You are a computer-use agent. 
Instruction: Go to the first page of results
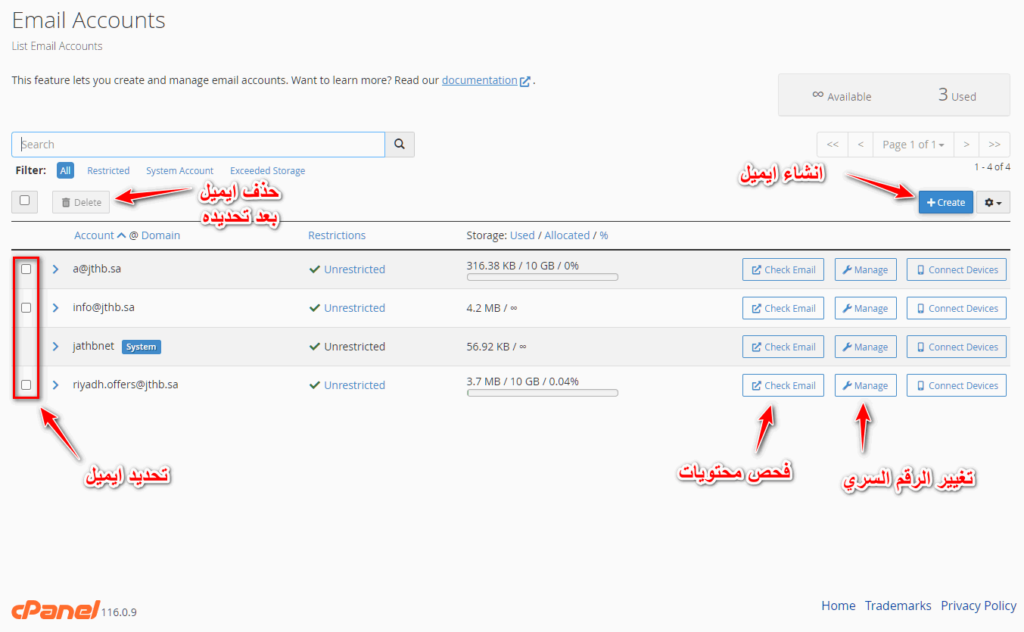(832, 145)
